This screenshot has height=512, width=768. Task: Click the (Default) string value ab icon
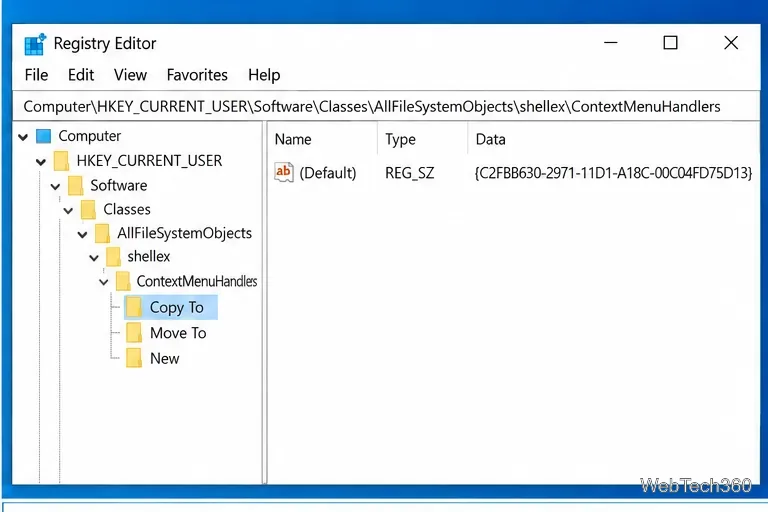(x=284, y=172)
